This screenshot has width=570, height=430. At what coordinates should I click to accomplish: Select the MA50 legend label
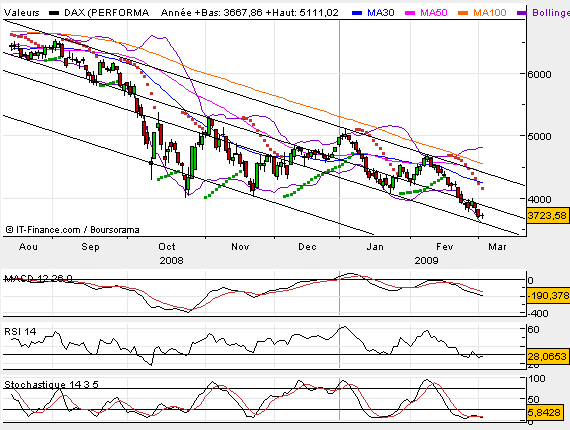coord(434,13)
